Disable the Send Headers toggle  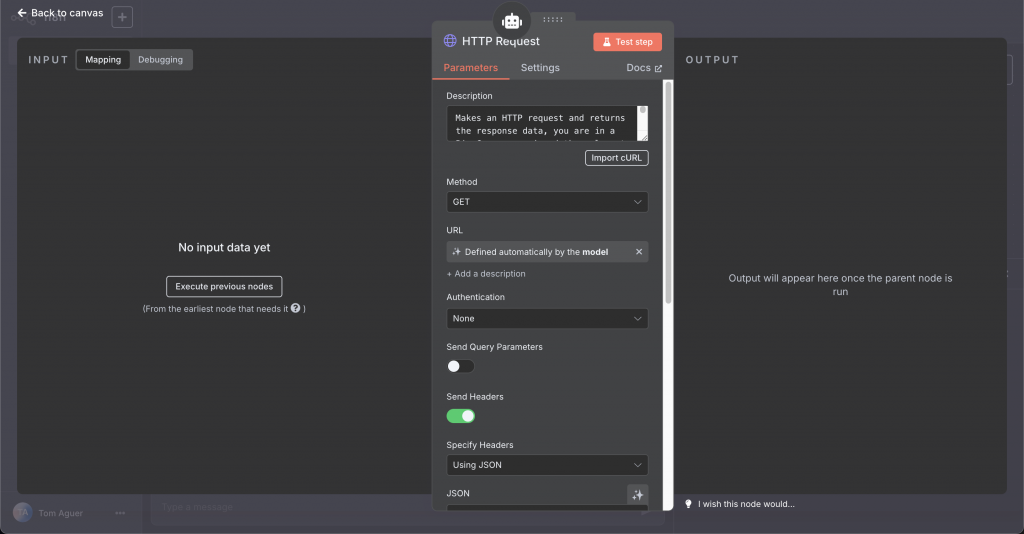[460, 416]
